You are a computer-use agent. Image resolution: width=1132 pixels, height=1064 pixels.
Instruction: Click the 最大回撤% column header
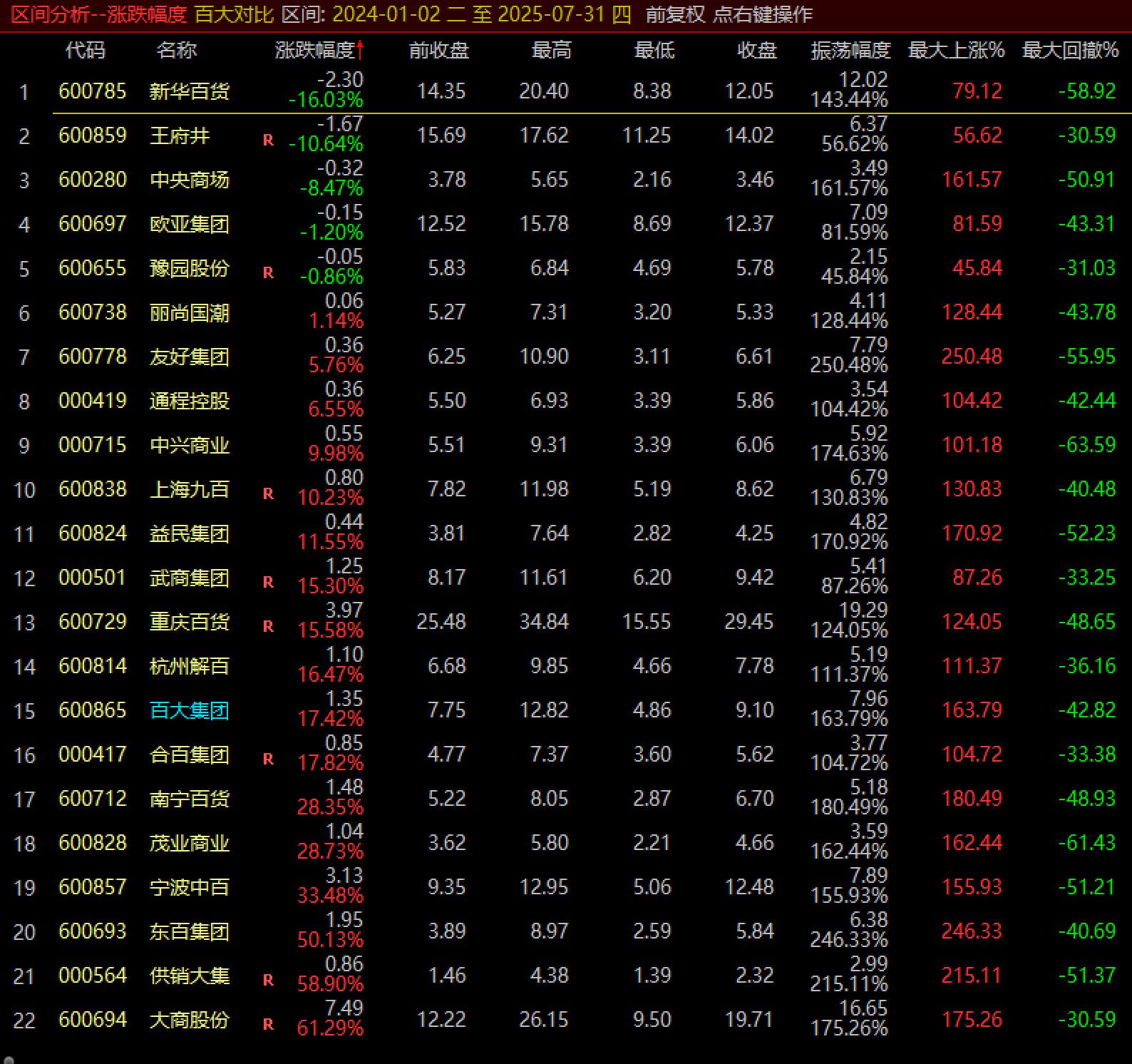(x=1070, y=50)
